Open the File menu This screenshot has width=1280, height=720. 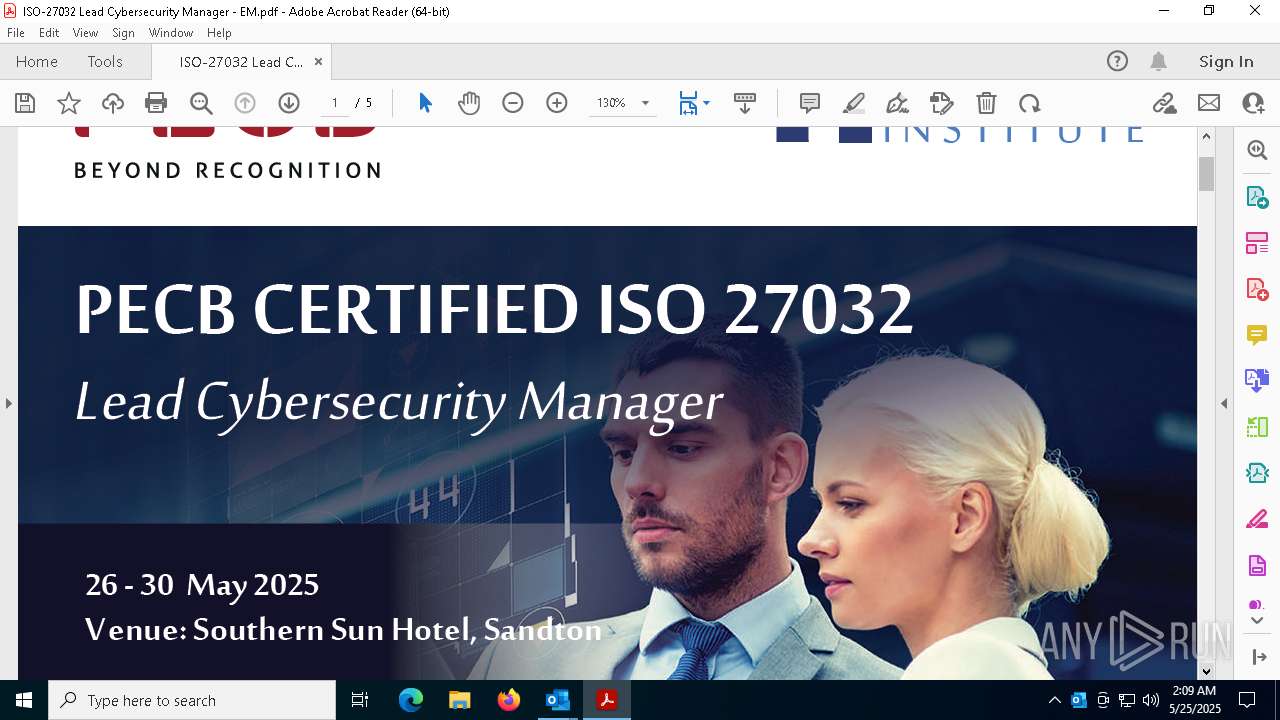(x=16, y=33)
